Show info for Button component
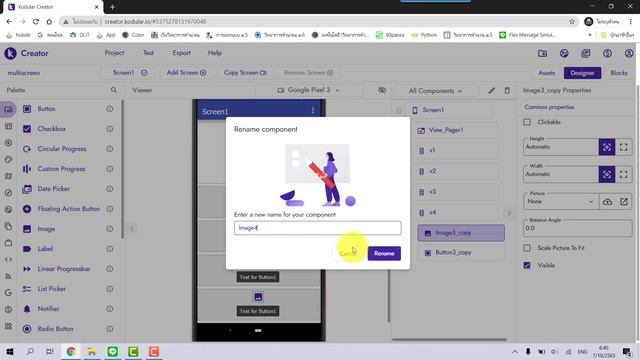This screenshot has width=640, height=360. click(110, 109)
